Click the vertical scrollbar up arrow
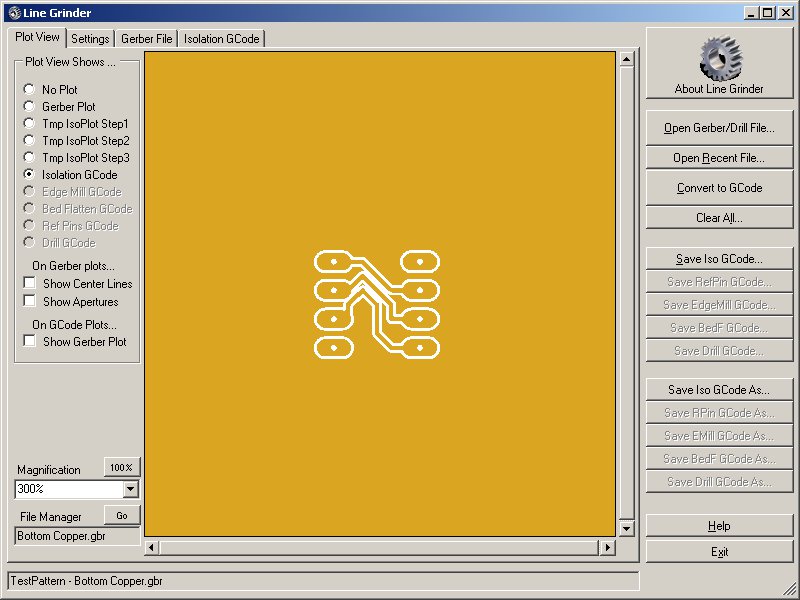The width and height of the screenshot is (800, 600). (x=627, y=59)
